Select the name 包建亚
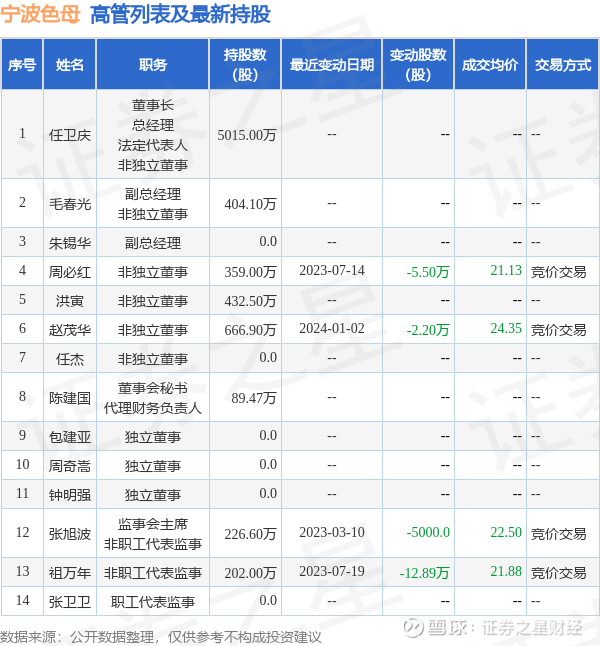Image resolution: width=600 pixels, height=646 pixels. pos(70,437)
